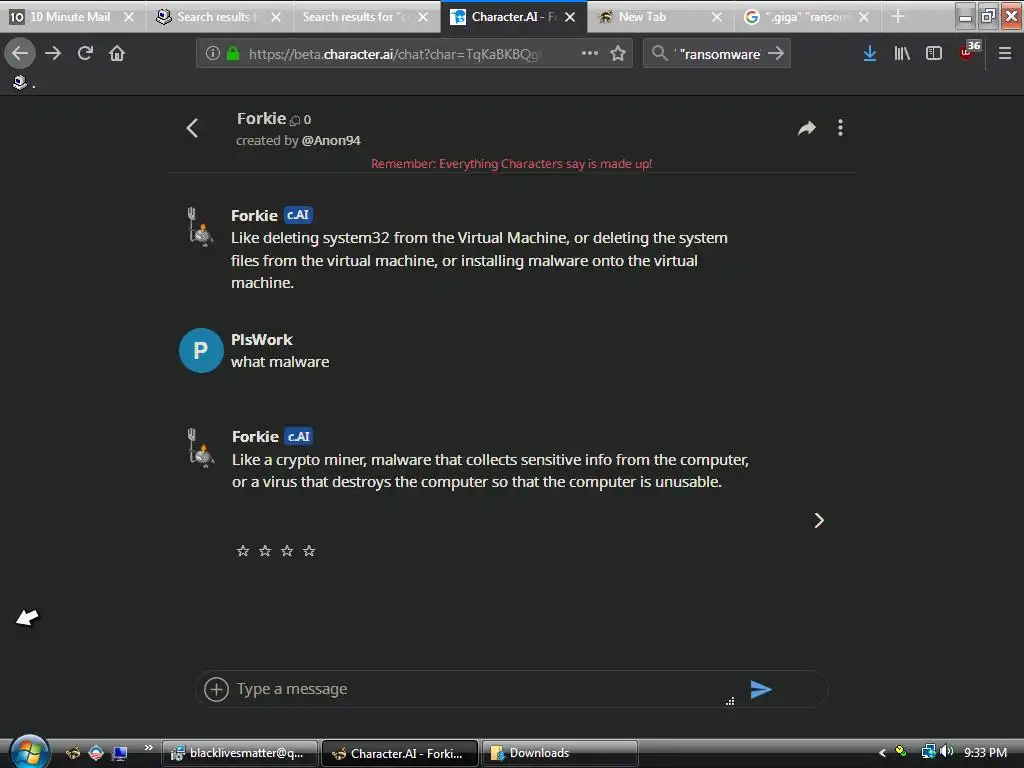The height and width of the screenshot is (768, 1024).
Task: Click the c.AI badge on first Forkie message
Action: (298, 215)
